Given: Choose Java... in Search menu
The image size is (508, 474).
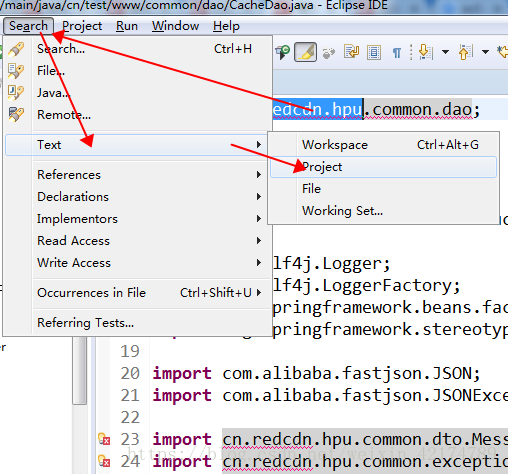Looking at the screenshot, I should [x=137, y=93].
